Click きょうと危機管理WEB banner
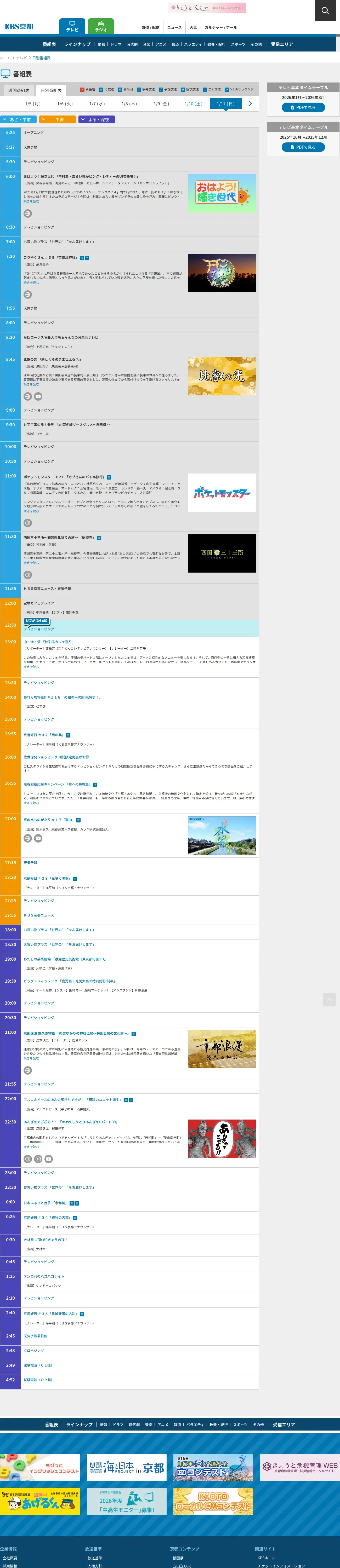The width and height of the screenshot is (340, 1568). [x=300, y=1468]
